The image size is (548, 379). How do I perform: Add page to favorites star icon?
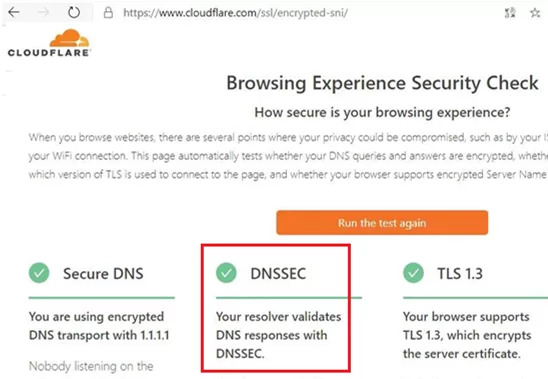(x=535, y=13)
